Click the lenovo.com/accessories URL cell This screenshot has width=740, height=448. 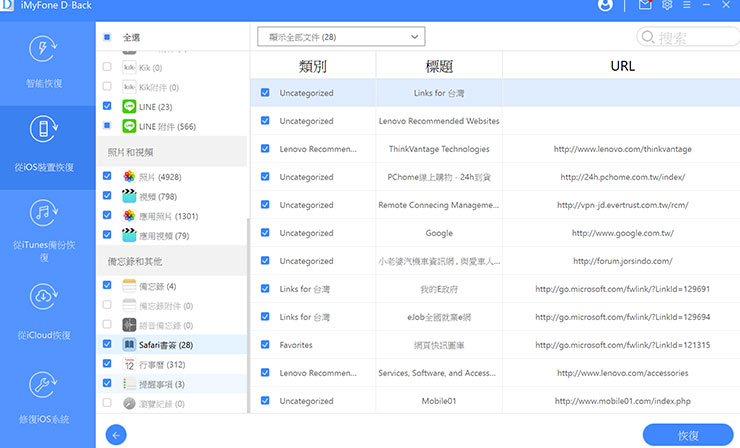click(x=622, y=372)
